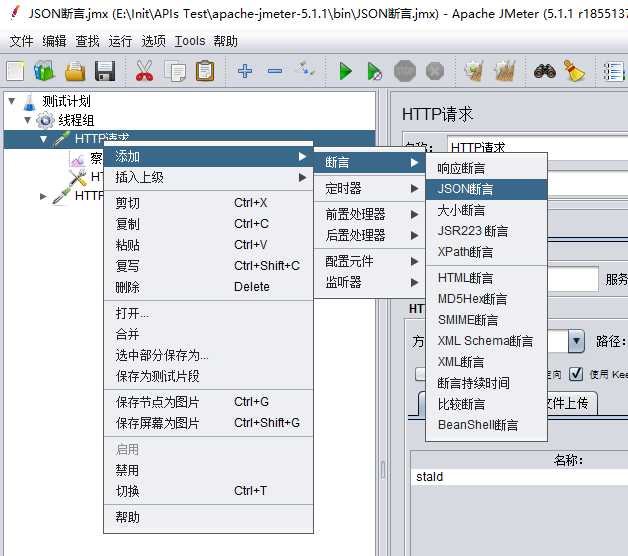
Task: Click the Paste clipboard icon
Action: pyautogui.click(x=205, y=71)
